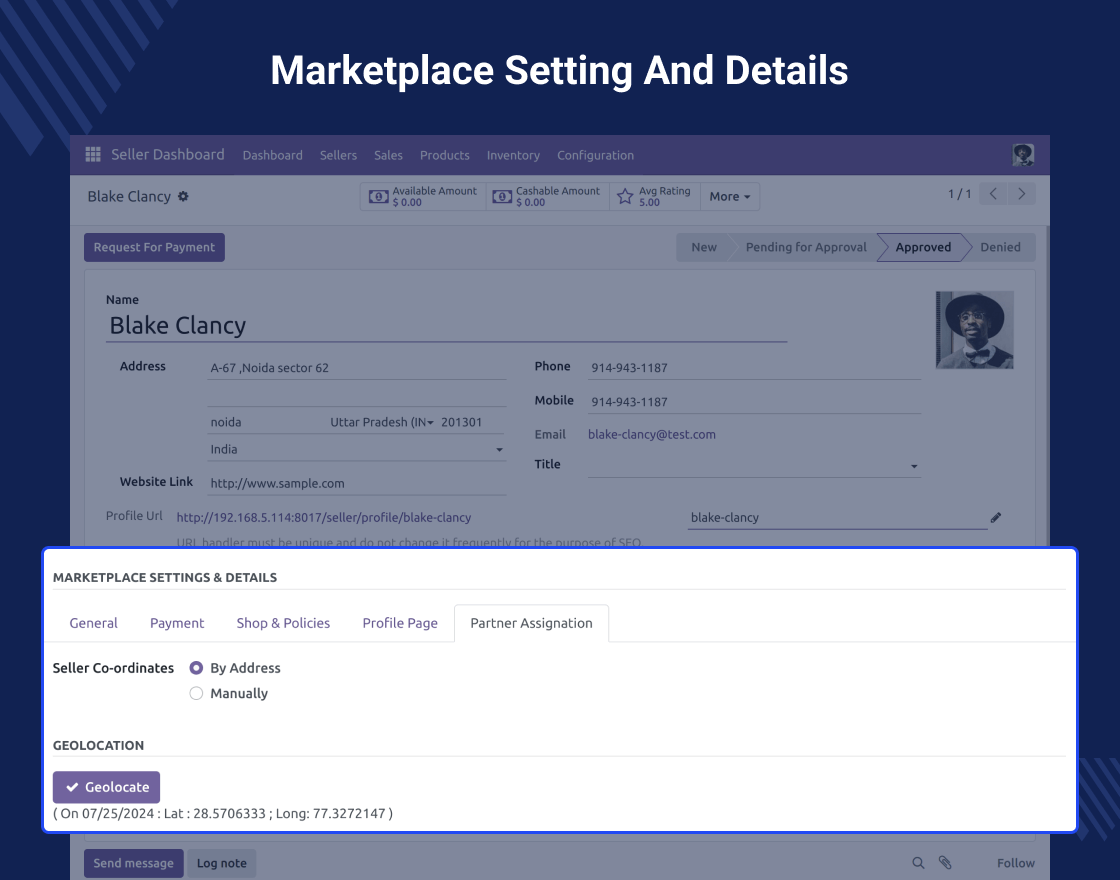Open the apps grid menu icon
1120x880 pixels.
pos(93,154)
